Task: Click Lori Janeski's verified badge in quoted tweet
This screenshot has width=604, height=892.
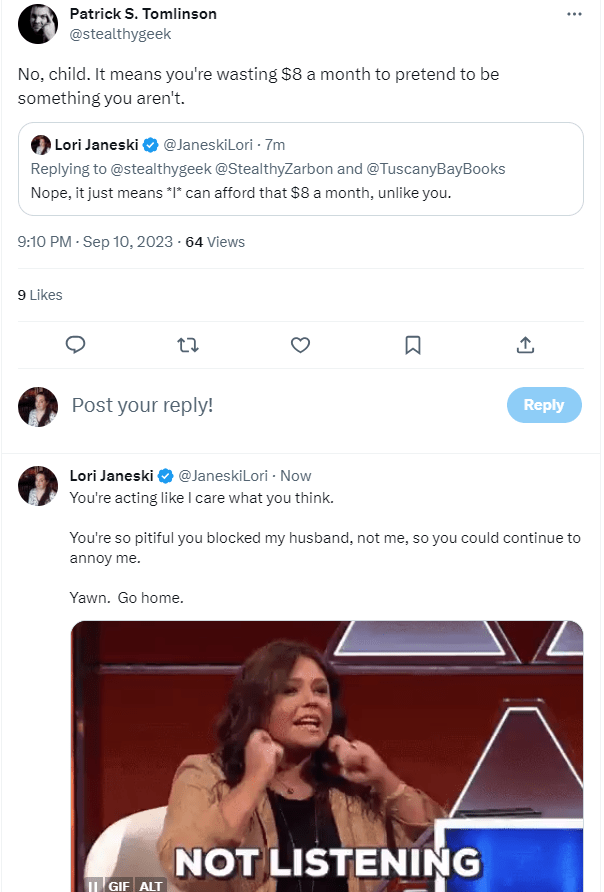Action: click(x=149, y=145)
